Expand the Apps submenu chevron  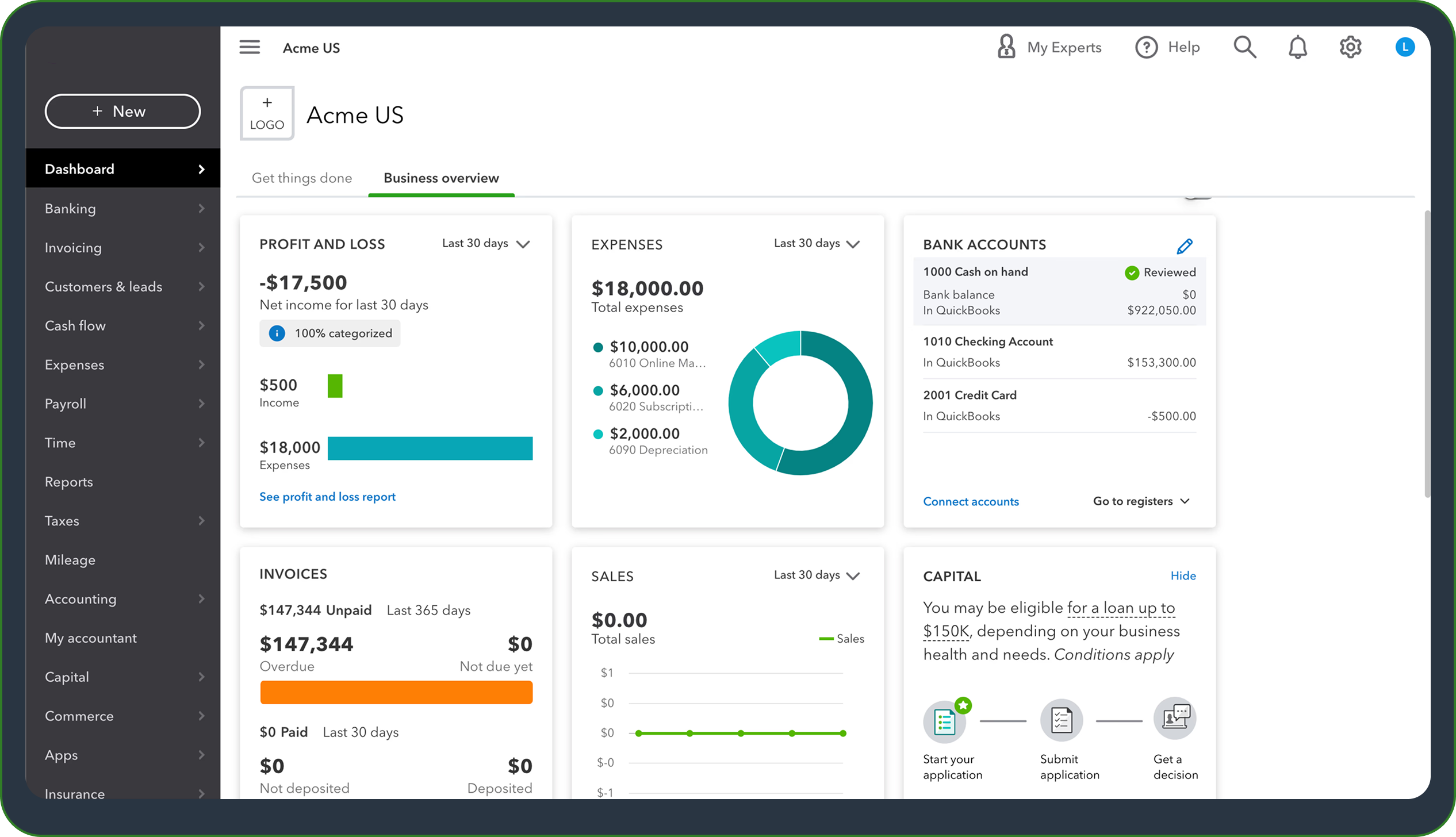point(201,755)
